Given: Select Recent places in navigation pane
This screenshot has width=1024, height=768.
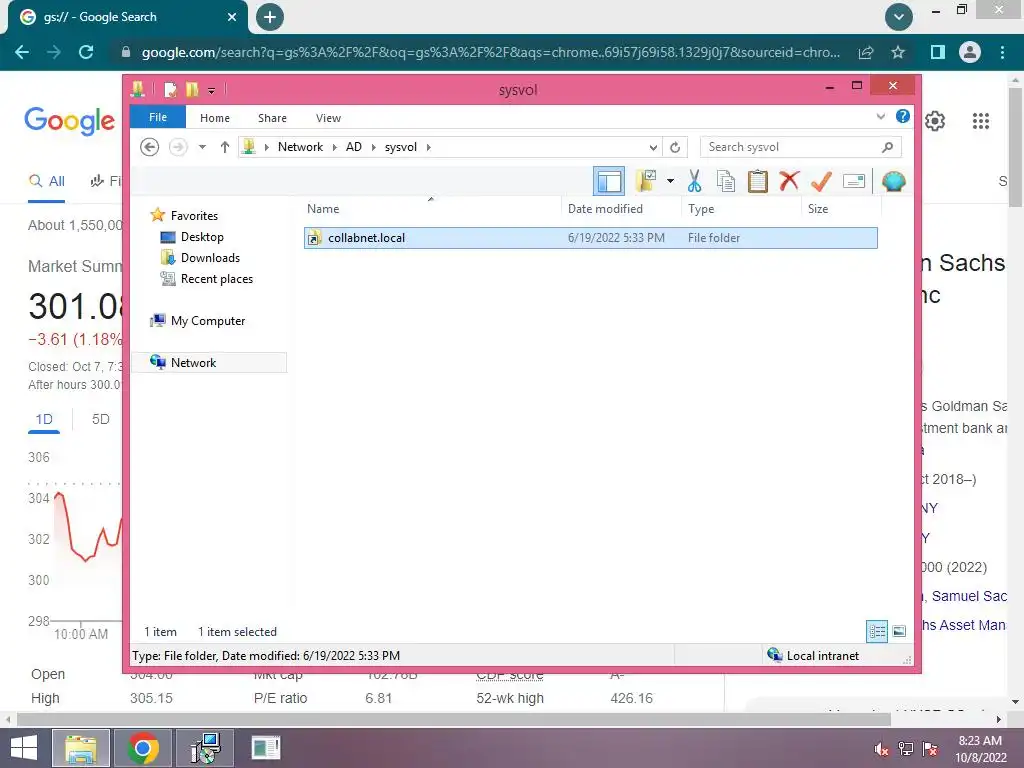Looking at the screenshot, I should pyautogui.click(x=207, y=279).
